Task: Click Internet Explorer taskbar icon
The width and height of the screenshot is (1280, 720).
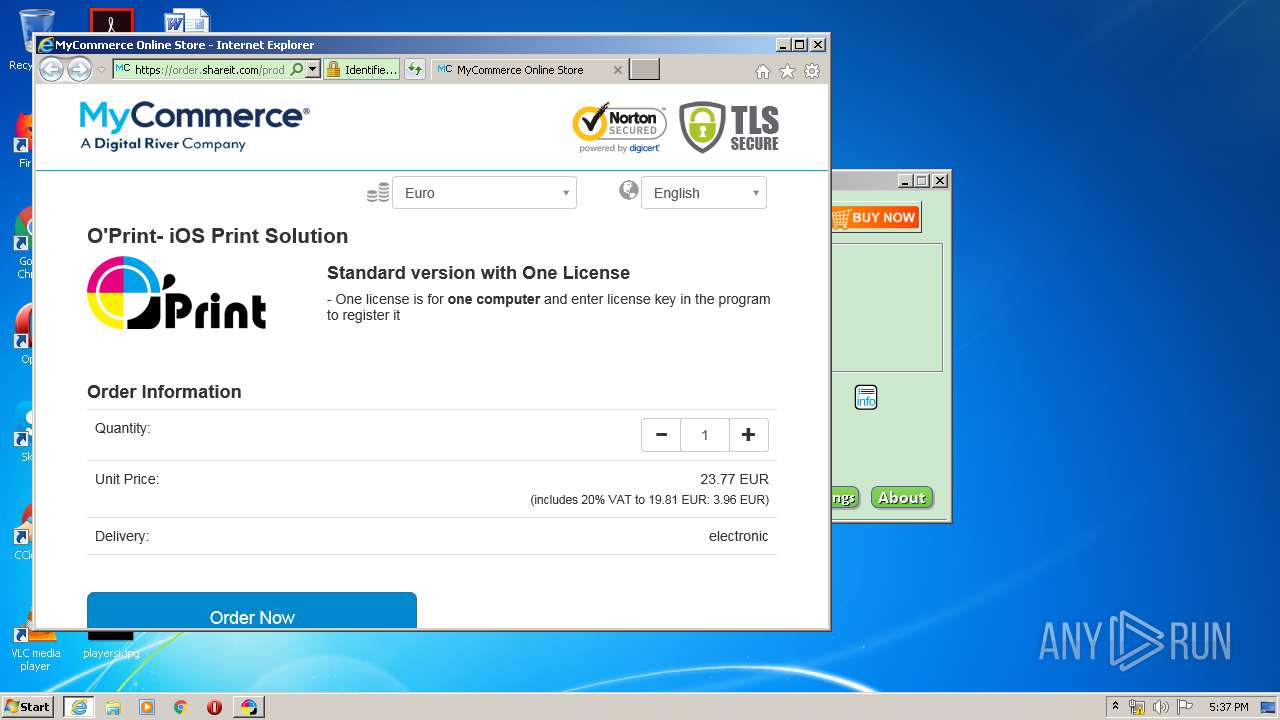Action: pos(79,707)
